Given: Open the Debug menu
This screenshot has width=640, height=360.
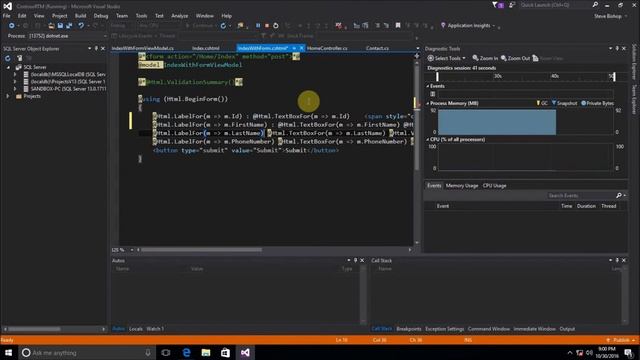Looking at the screenshot, I should (x=101, y=16).
